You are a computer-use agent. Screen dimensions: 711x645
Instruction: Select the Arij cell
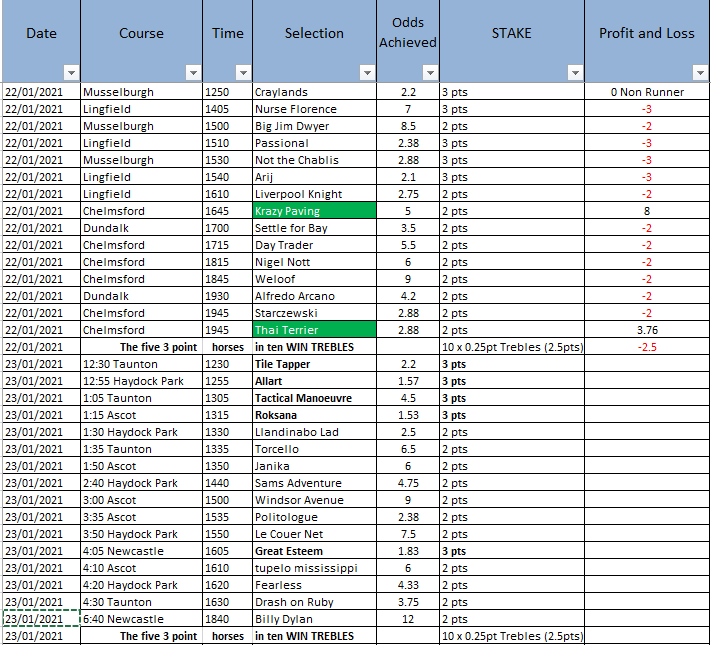point(314,177)
